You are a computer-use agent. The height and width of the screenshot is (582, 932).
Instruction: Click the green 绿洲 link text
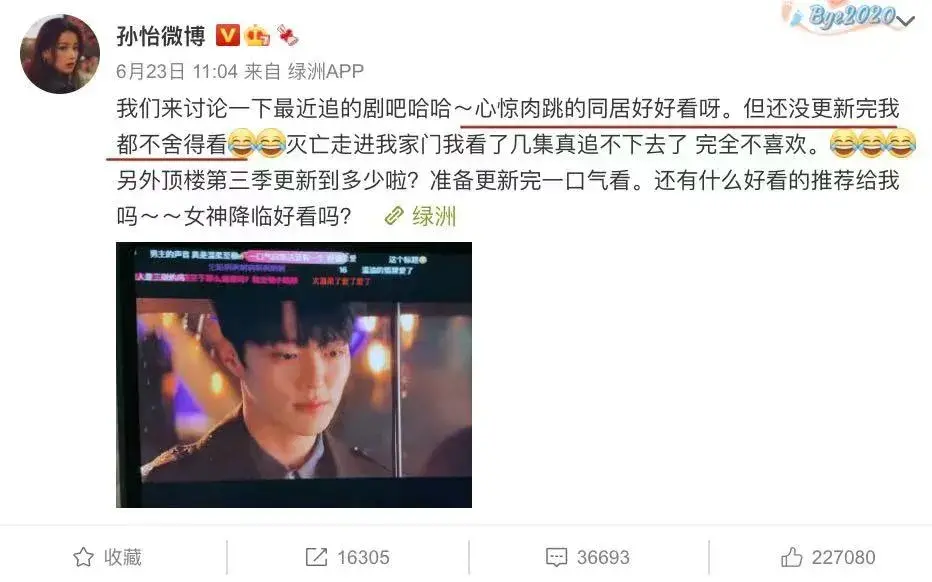pos(434,216)
